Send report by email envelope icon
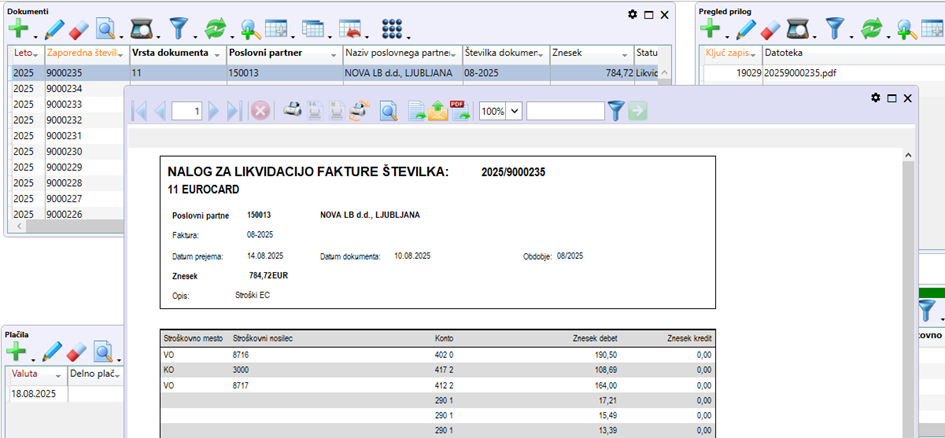 coord(438,111)
